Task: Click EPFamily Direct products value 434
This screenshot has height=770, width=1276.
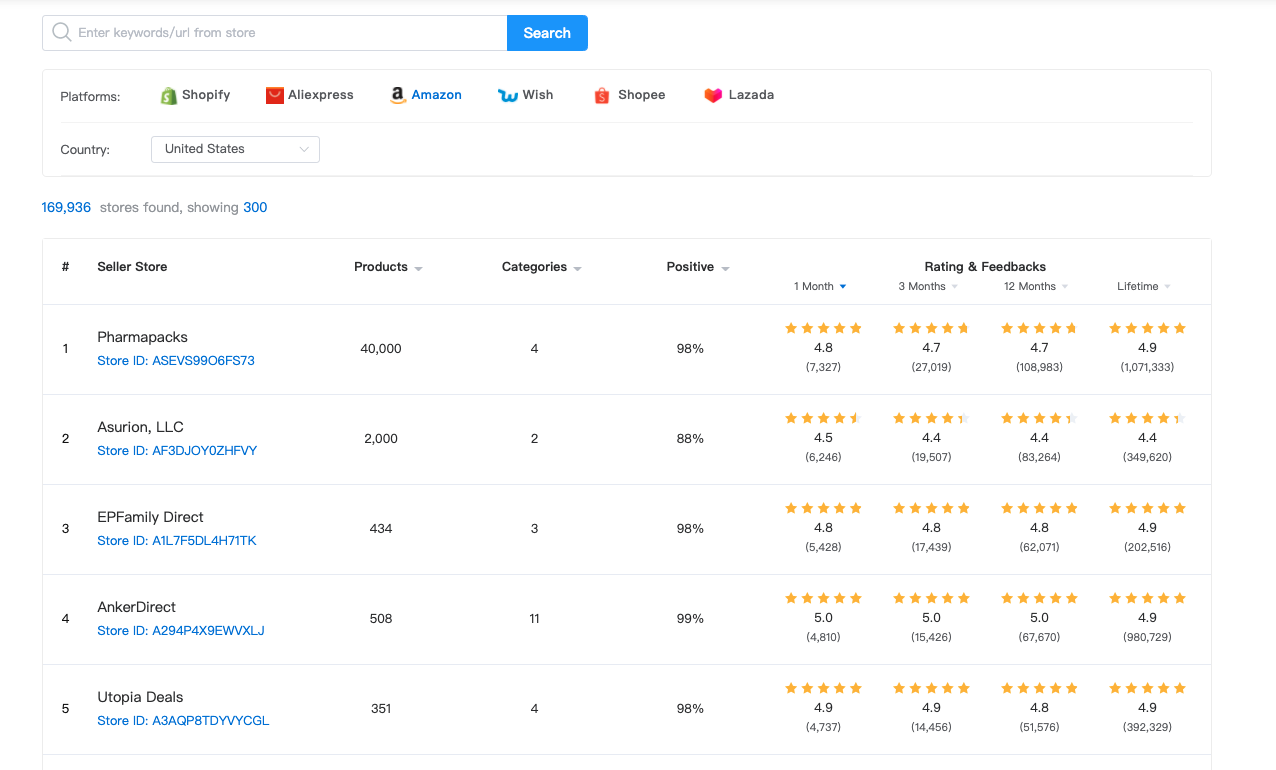Action: 381,529
